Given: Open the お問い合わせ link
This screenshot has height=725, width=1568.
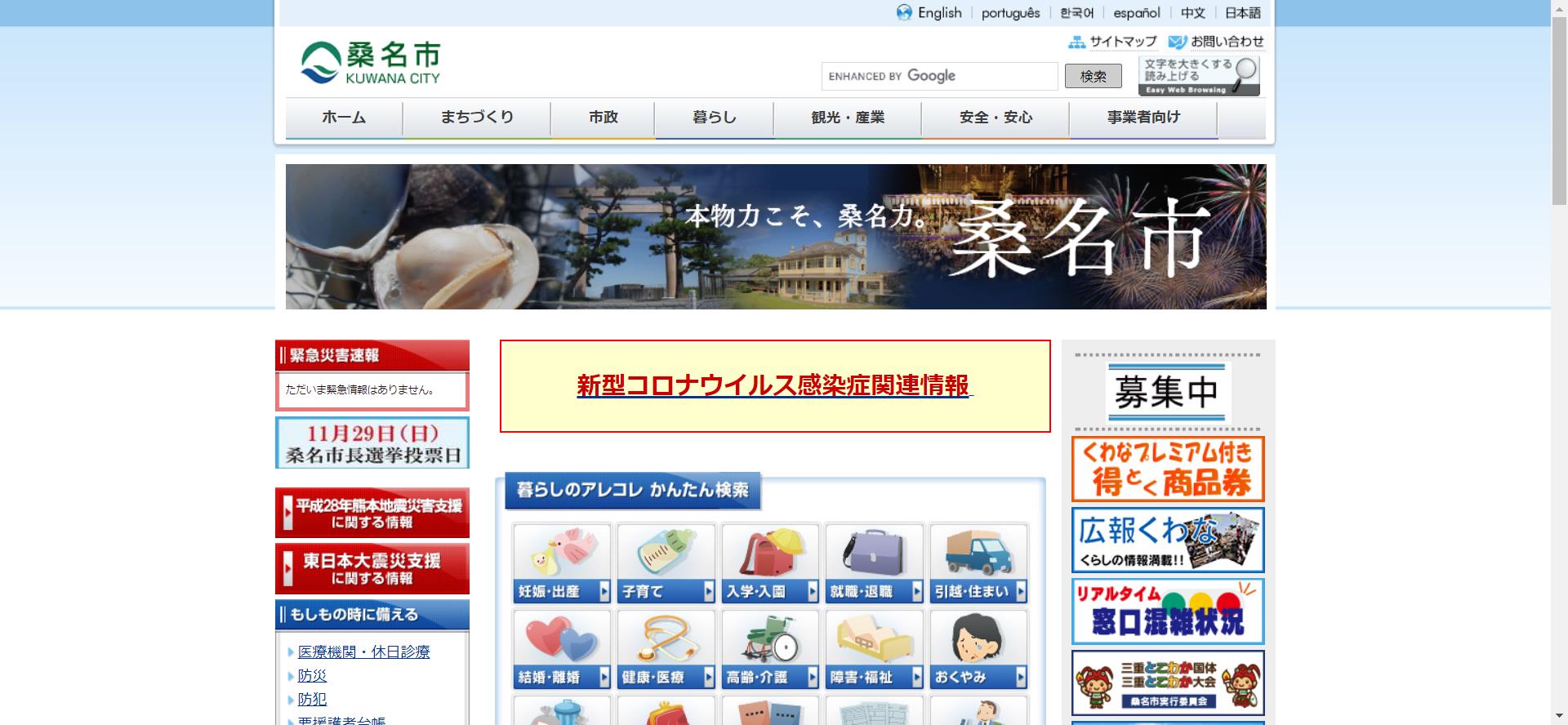Looking at the screenshot, I should [1227, 42].
